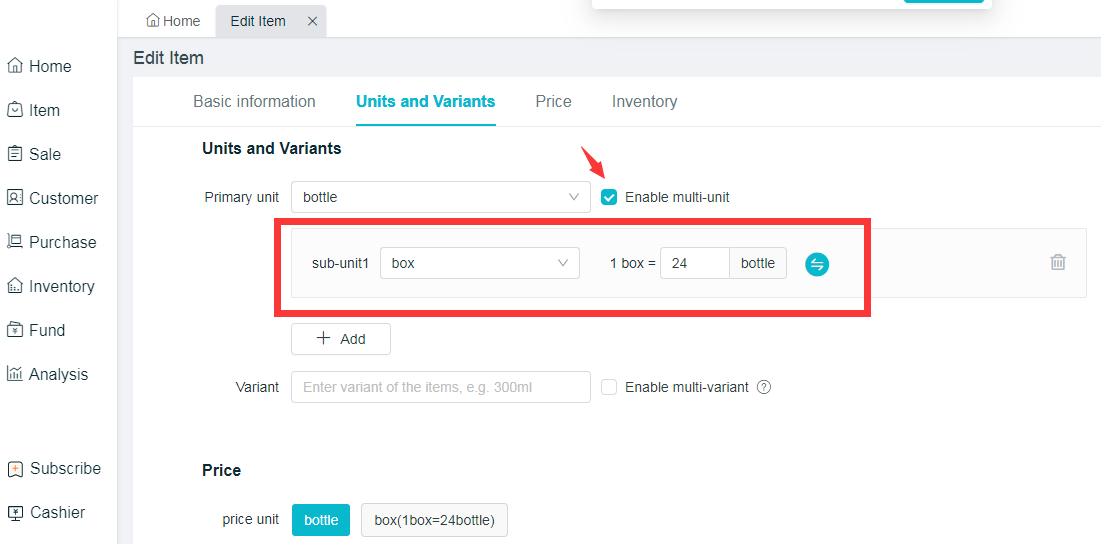Viewport: 1101px width, 544px height.
Task: Click the Add sub-unit button
Action: pyautogui.click(x=340, y=339)
